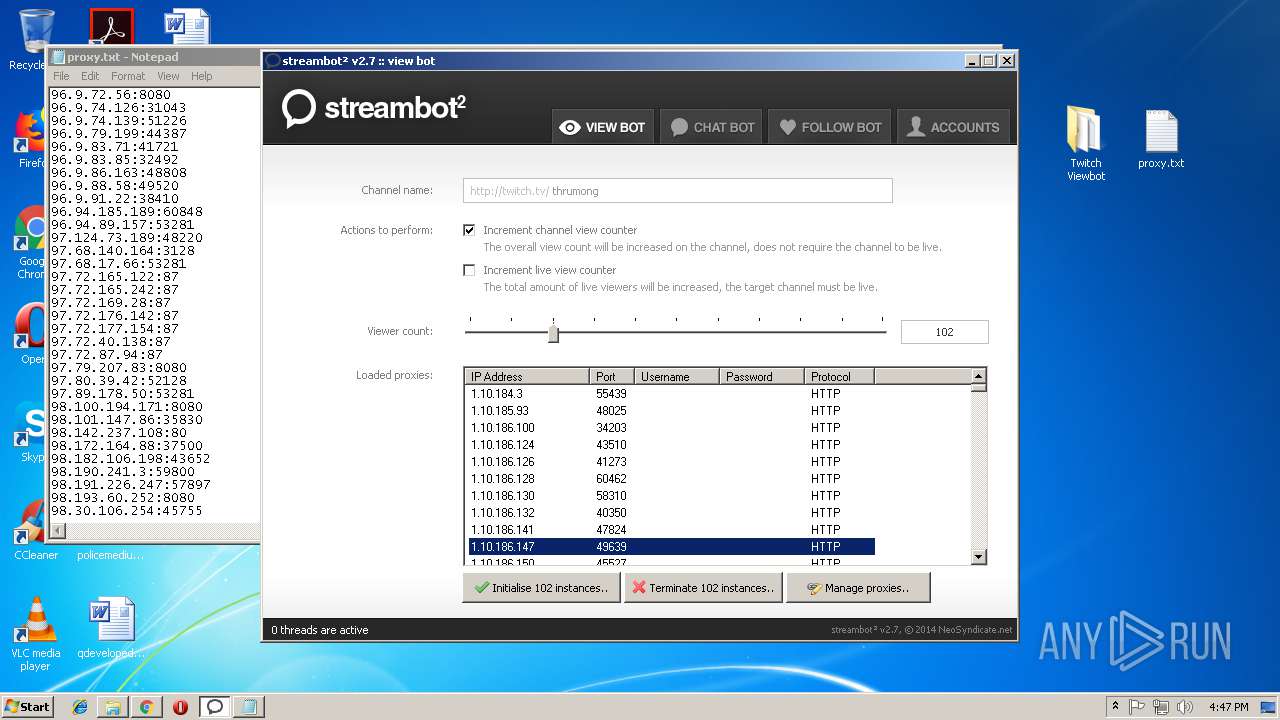1280x720 pixels.
Task: Select proxy row 1.10.186.124
Action: 671,445
